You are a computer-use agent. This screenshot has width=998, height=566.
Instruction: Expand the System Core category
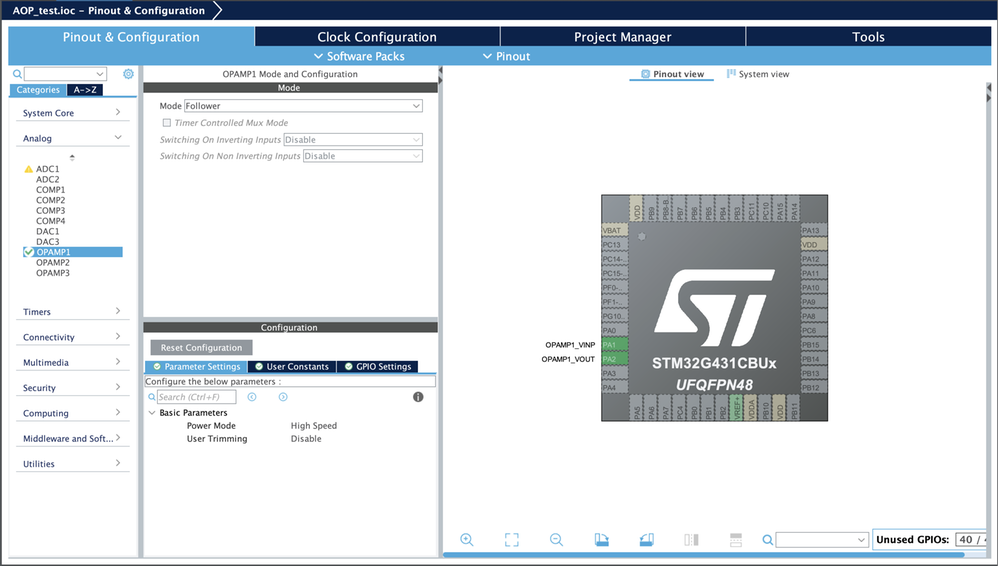click(x=118, y=112)
